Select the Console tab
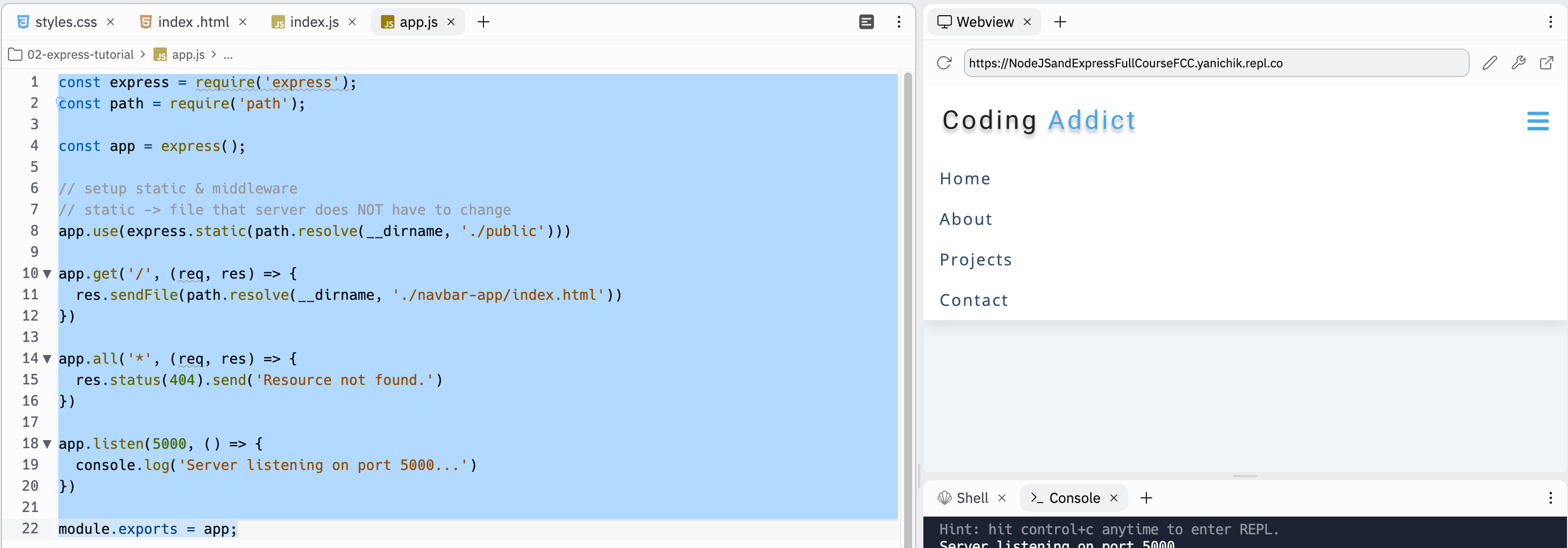This screenshot has height=548, width=1568. (x=1074, y=498)
